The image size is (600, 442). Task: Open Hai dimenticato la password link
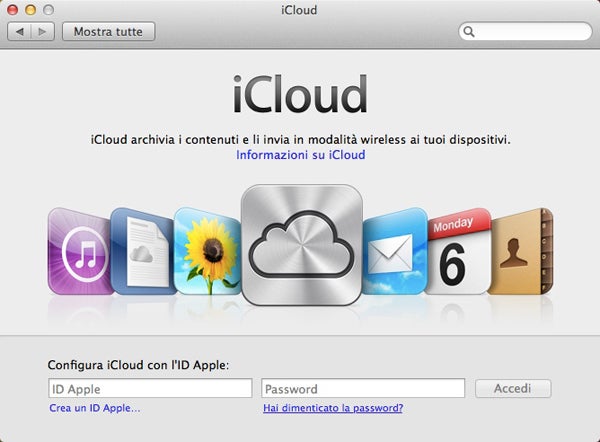333,408
